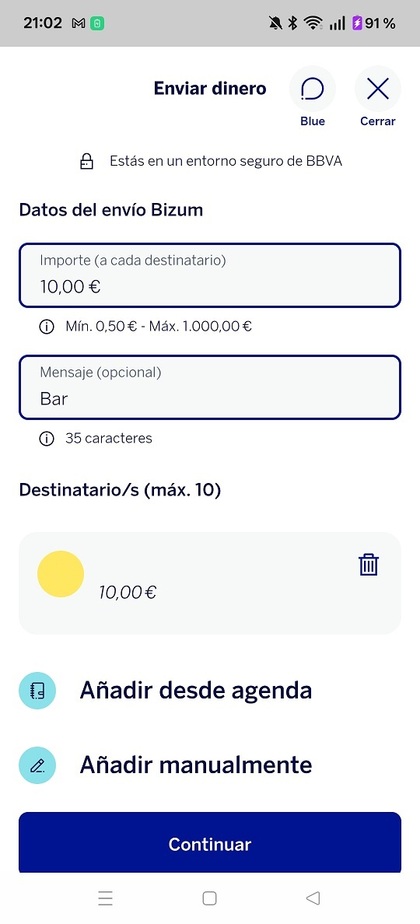Select the yellow recipient avatar circle

(x=61, y=574)
